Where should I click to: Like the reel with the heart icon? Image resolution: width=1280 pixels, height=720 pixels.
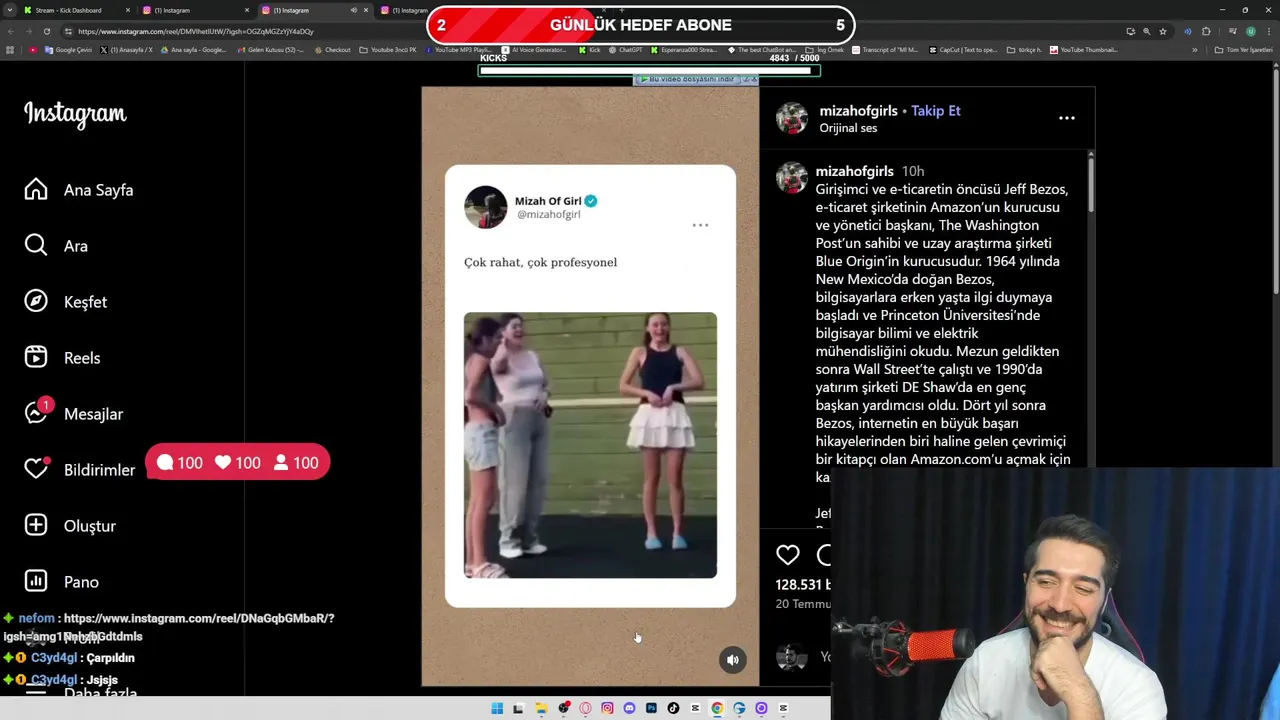coord(788,555)
